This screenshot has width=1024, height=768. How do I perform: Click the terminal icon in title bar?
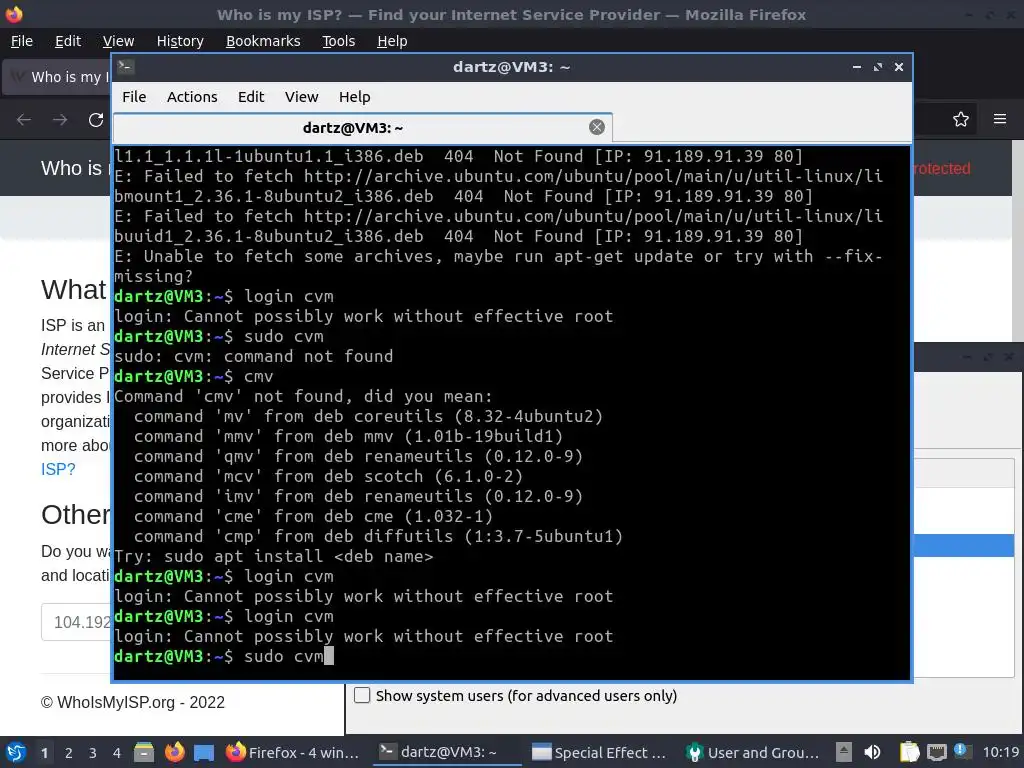(x=125, y=67)
